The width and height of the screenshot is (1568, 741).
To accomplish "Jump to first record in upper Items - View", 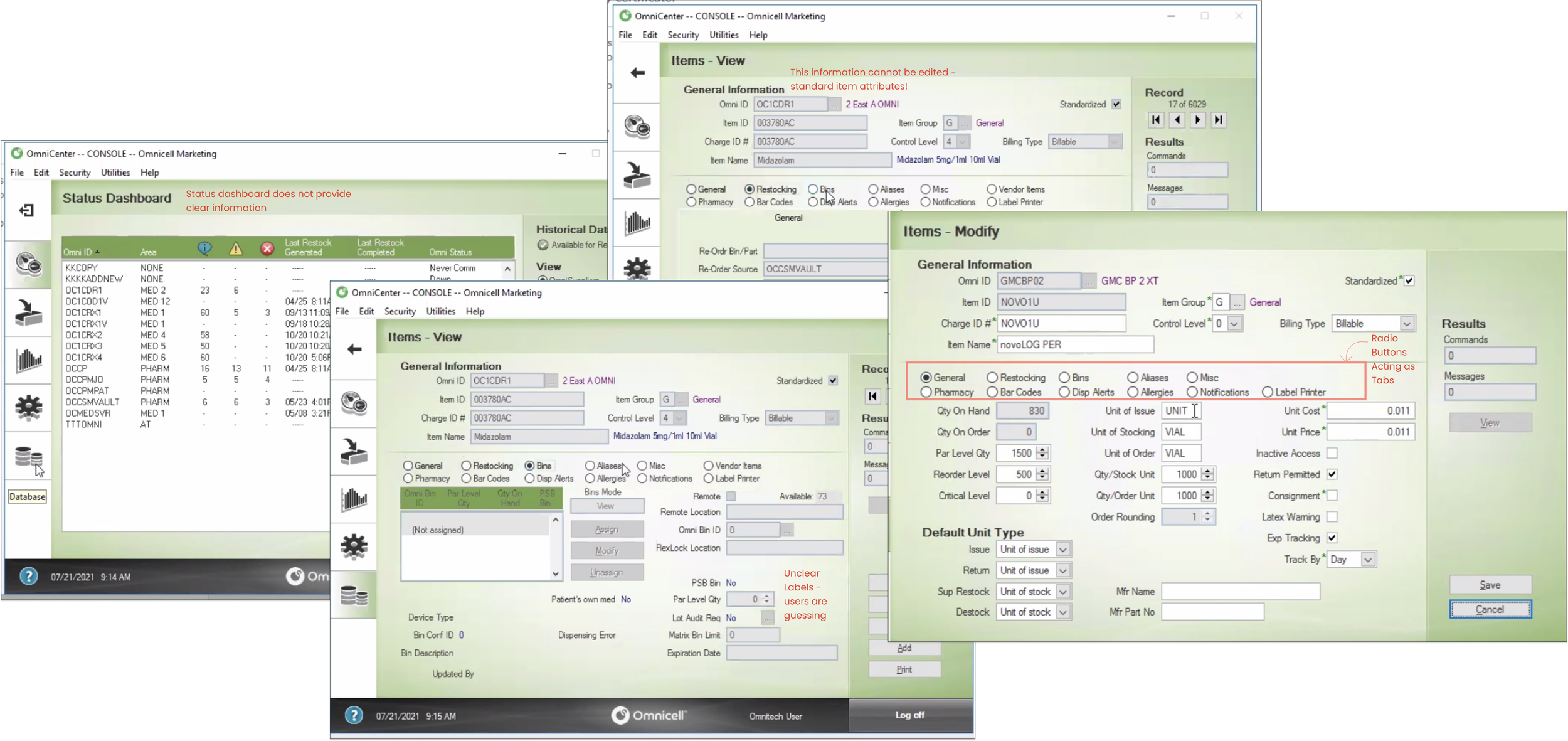I will click(1156, 120).
